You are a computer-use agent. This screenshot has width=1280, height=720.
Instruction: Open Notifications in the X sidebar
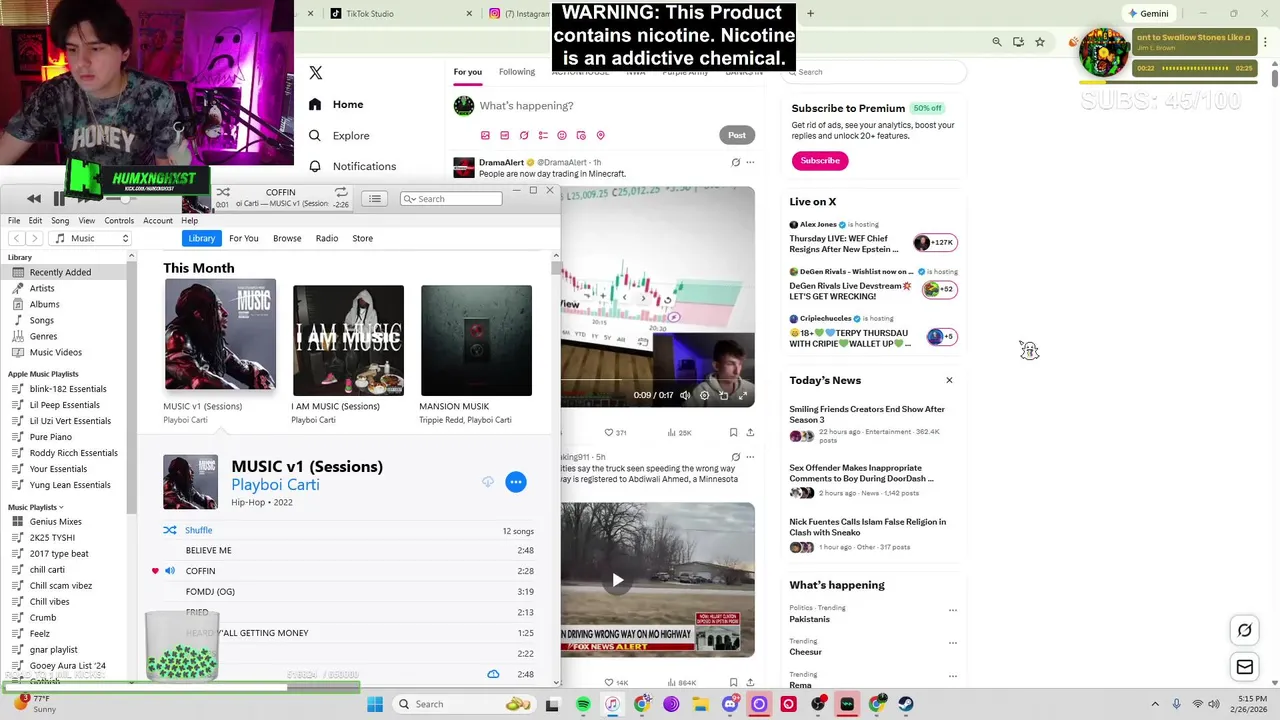pyautogui.click(x=353, y=166)
